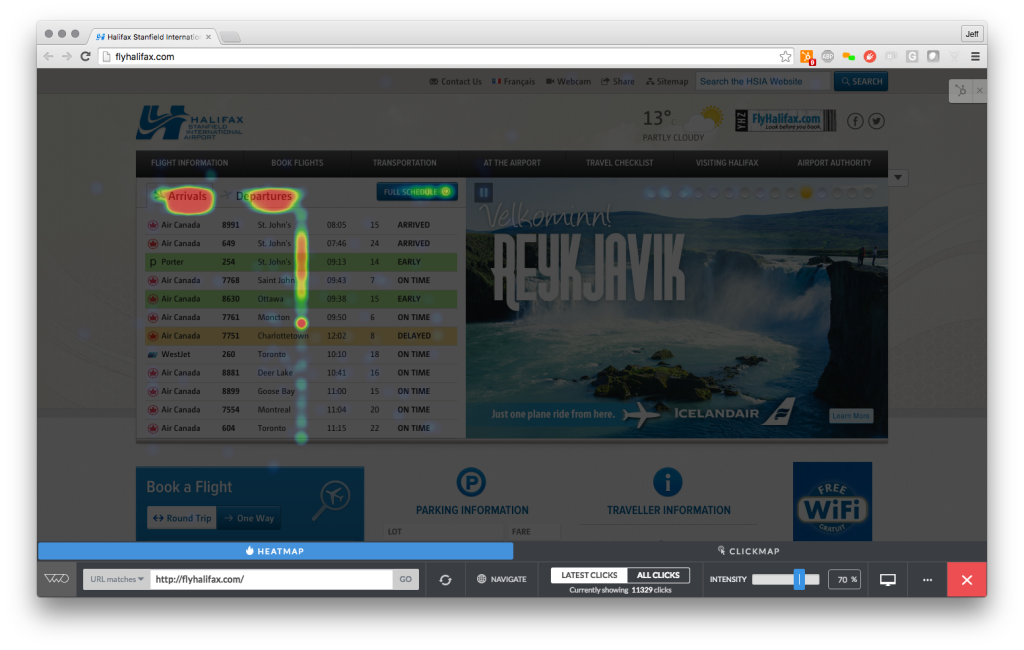This screenshot has height=650, width=1024.
Task: Reload the page with the refresh icon
Action: point(85,57)
